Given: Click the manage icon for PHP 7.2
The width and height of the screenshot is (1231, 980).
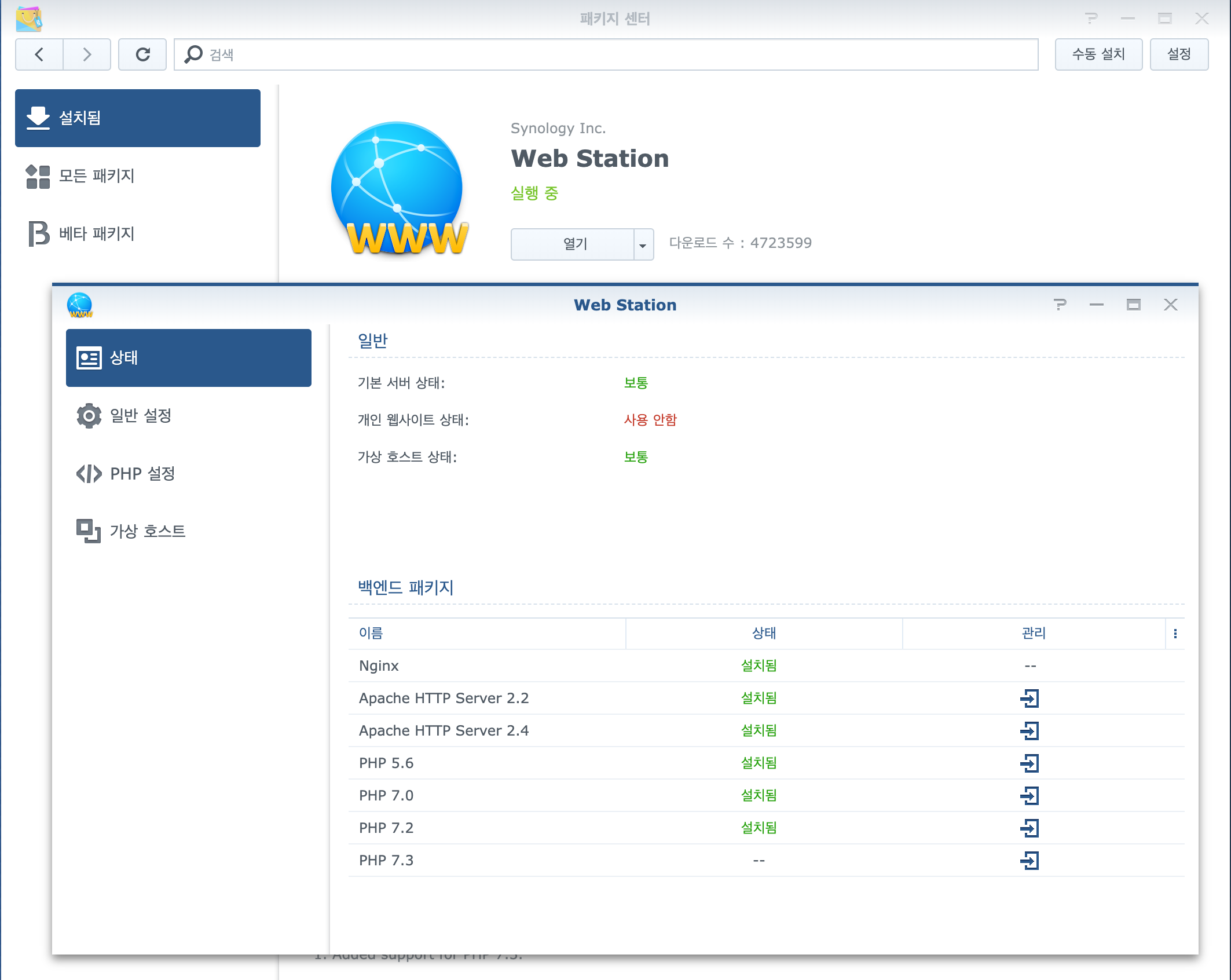Looking at the screenshot, I should point(1030,828).
